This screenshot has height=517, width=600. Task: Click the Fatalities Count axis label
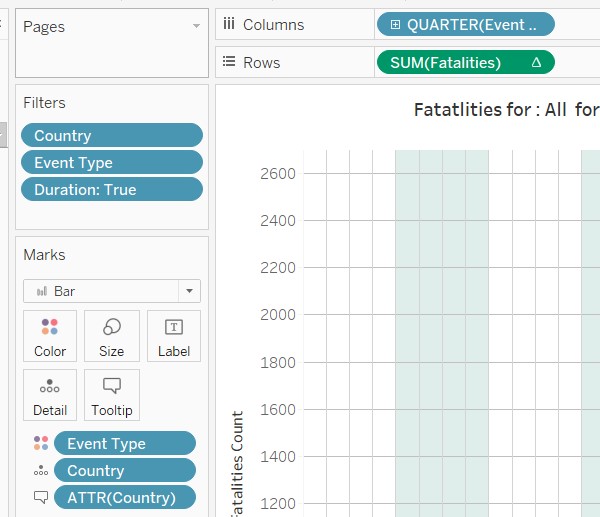tap(237, 465)
